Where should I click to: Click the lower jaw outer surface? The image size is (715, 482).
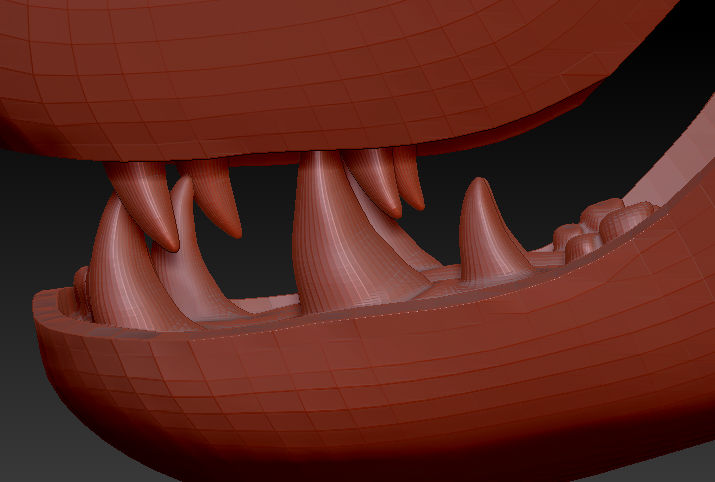(300, 400)
